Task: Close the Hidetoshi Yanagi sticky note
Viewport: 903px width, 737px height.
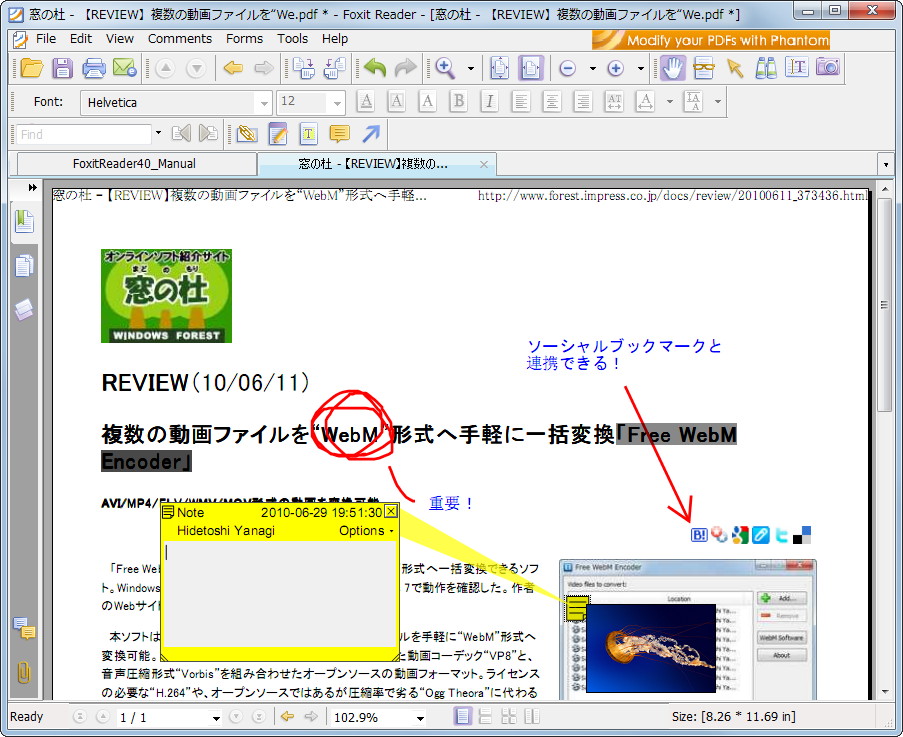Action: click(x=390, y=511)
